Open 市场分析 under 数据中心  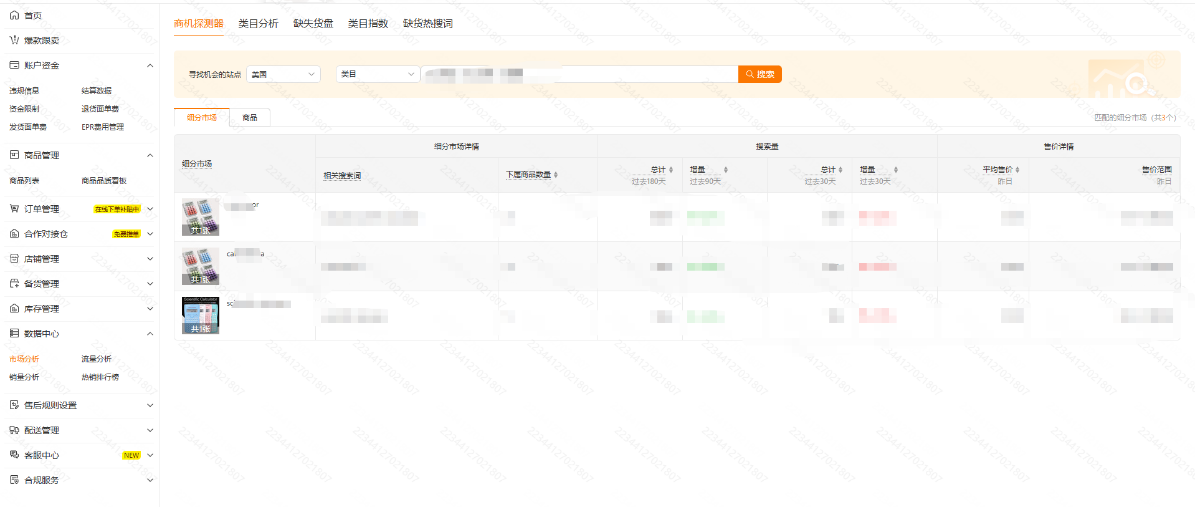pyautogui.click(x=24, y=358)
